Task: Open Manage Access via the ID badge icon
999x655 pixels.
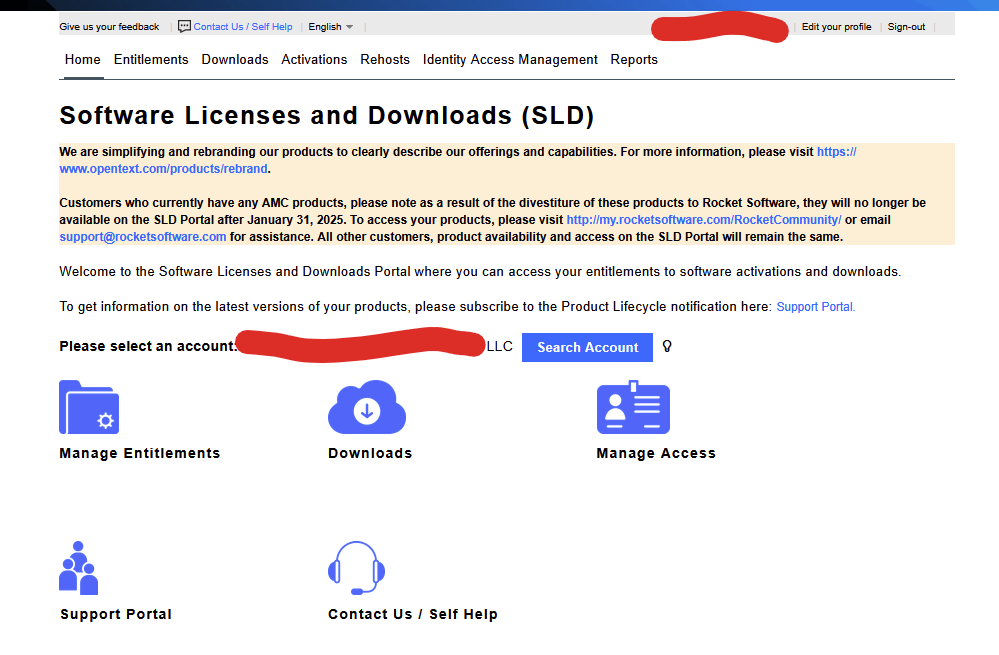Action: [x=632, y=407]
